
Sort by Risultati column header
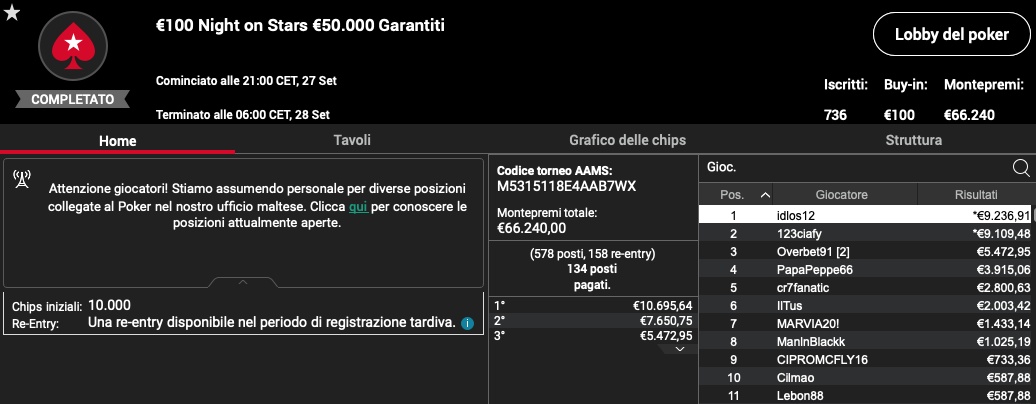[976, 195]
